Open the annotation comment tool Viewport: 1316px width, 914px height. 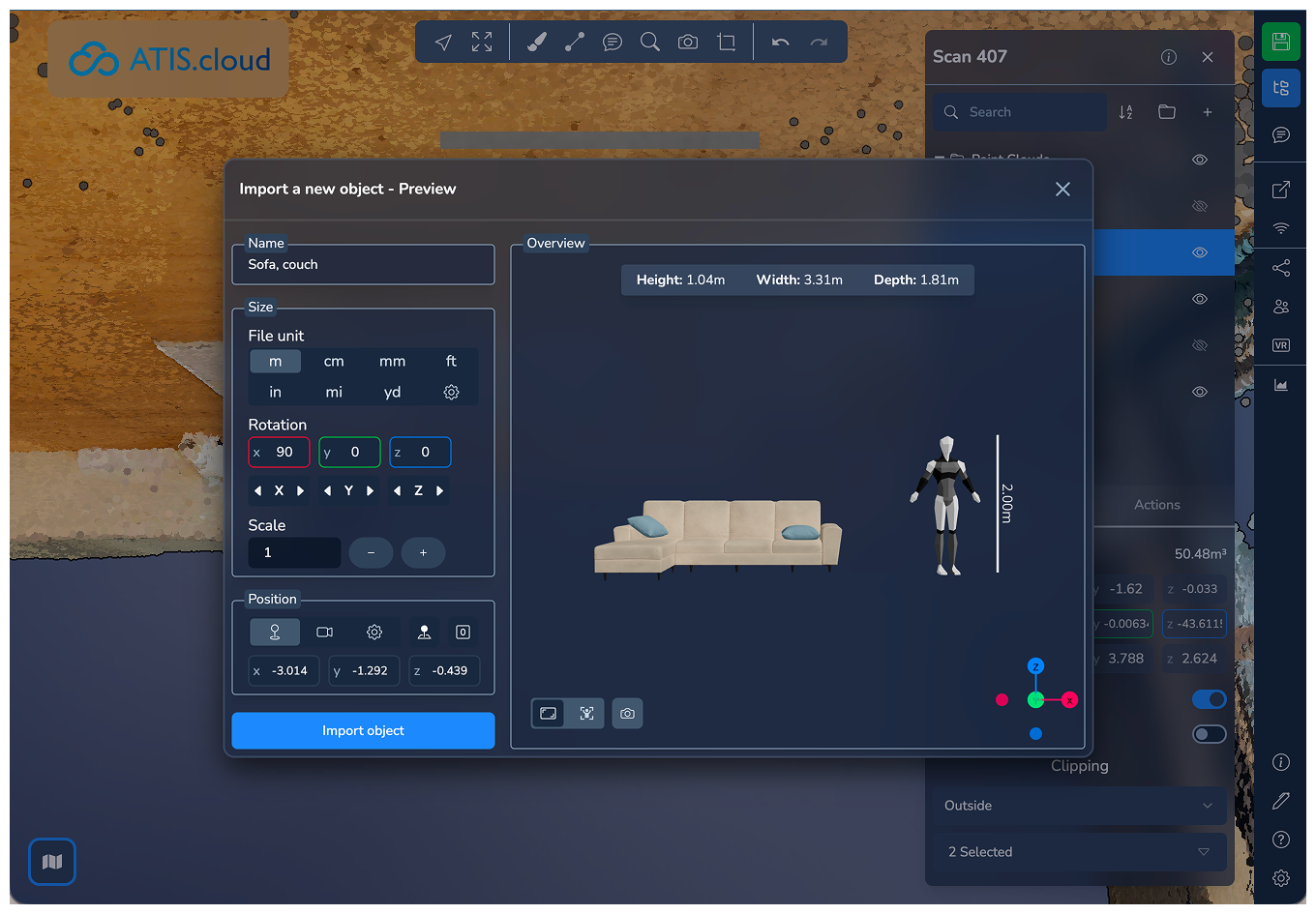tap(613, 43)
